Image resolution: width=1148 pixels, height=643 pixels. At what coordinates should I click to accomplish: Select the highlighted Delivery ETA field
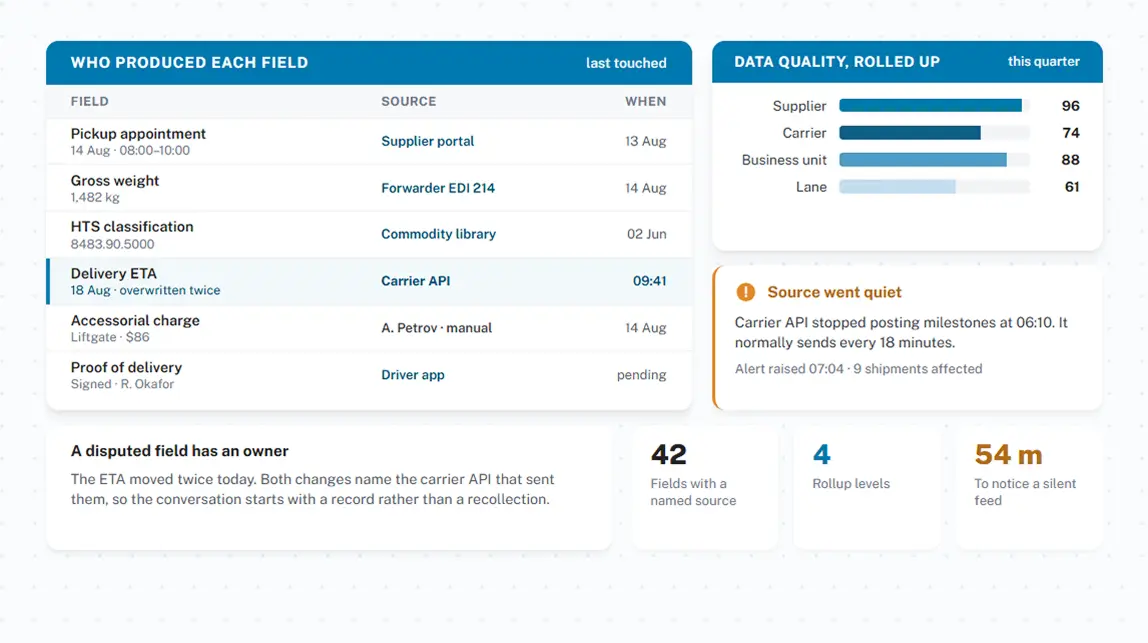pos(369,281)
